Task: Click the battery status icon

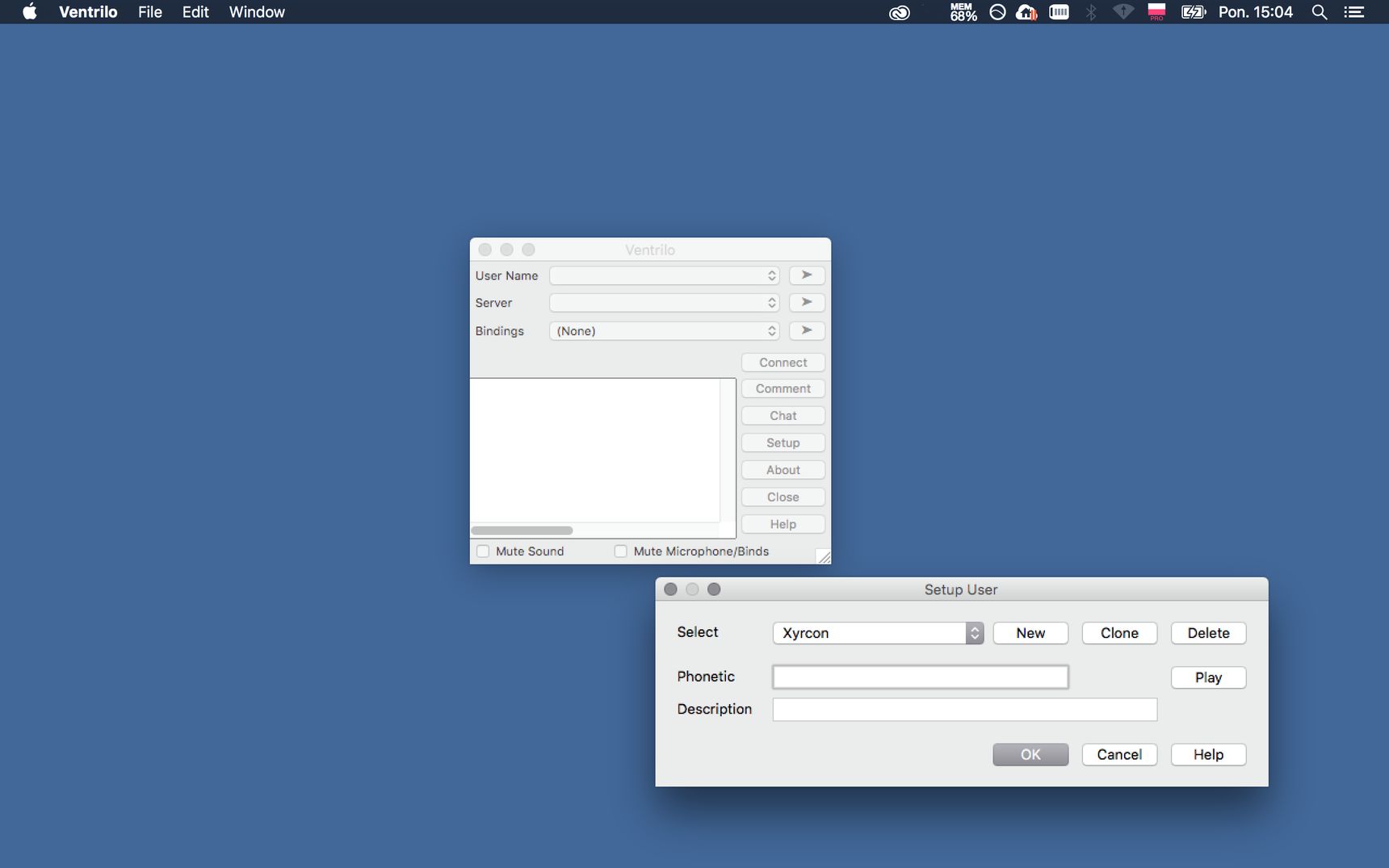Action: click(x=1193, y=12)
